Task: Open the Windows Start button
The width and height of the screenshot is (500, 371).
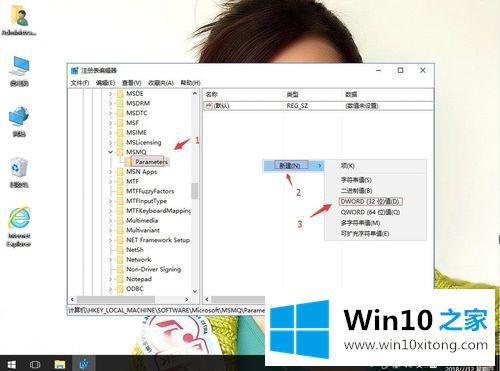Action: click(x=11, y=364)
